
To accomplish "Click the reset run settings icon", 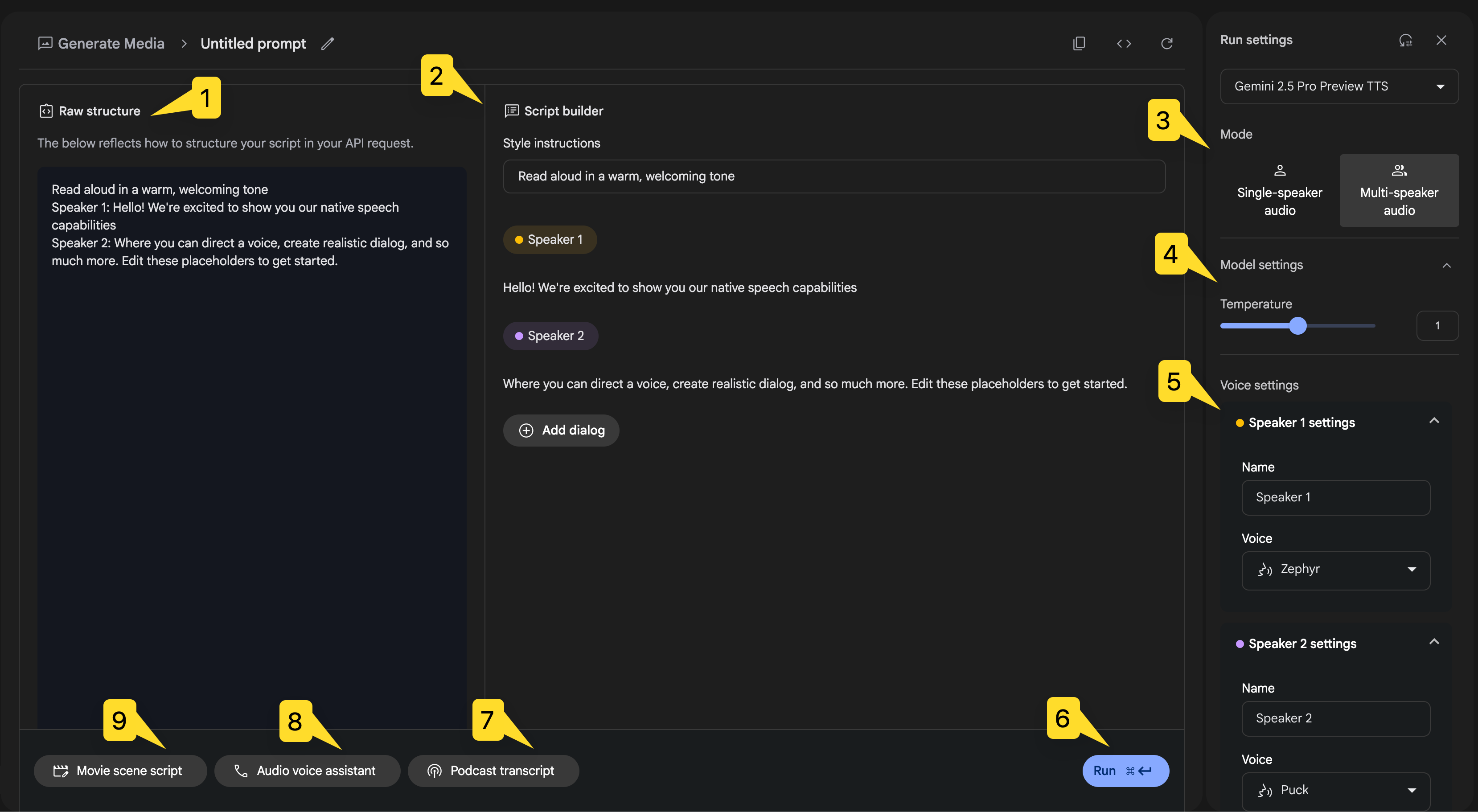I will tap(1405, 40).
